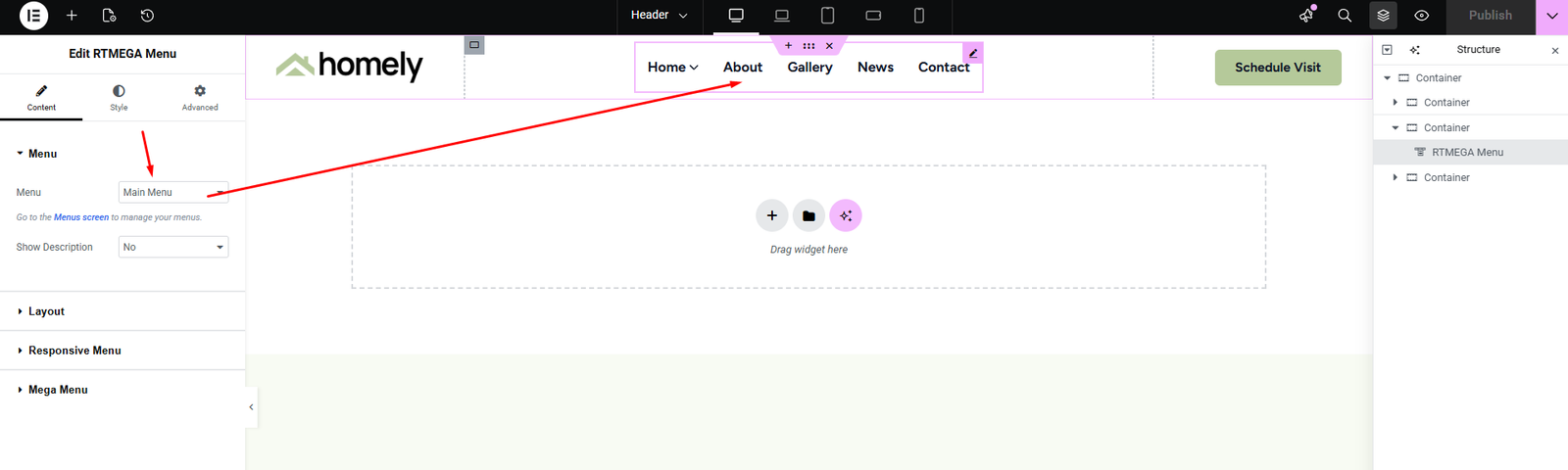Viewport: 1568px width, 470px height.
Task: Click the AI sparkle button in dropzone
Action: 846,215
